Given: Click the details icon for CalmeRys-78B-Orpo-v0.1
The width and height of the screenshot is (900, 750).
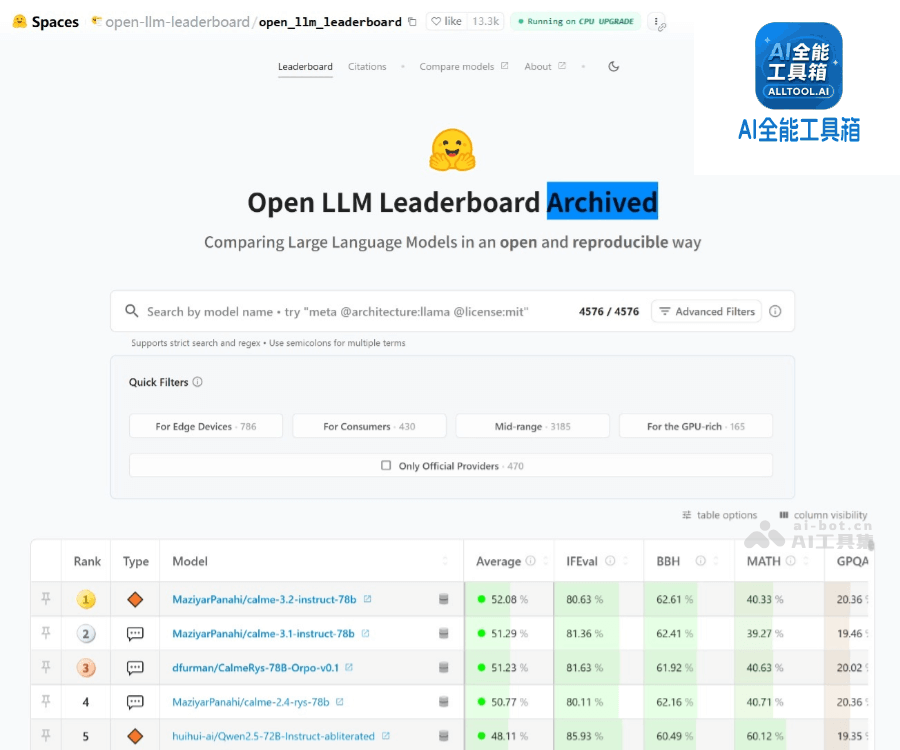Looking at the screenshot, I should [x=444, y=667].
